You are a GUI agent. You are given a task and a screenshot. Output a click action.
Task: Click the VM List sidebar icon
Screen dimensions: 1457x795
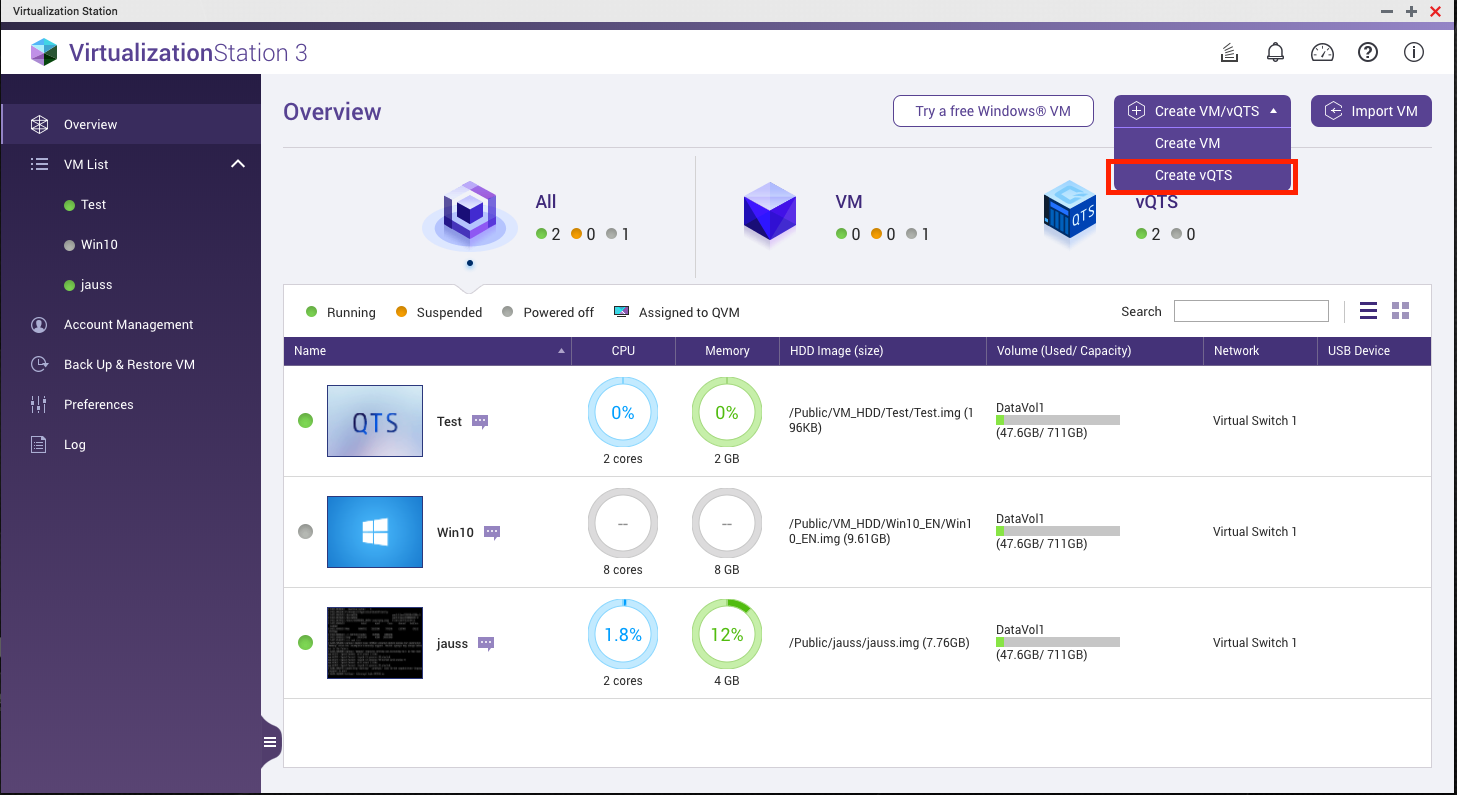[39, 164]
